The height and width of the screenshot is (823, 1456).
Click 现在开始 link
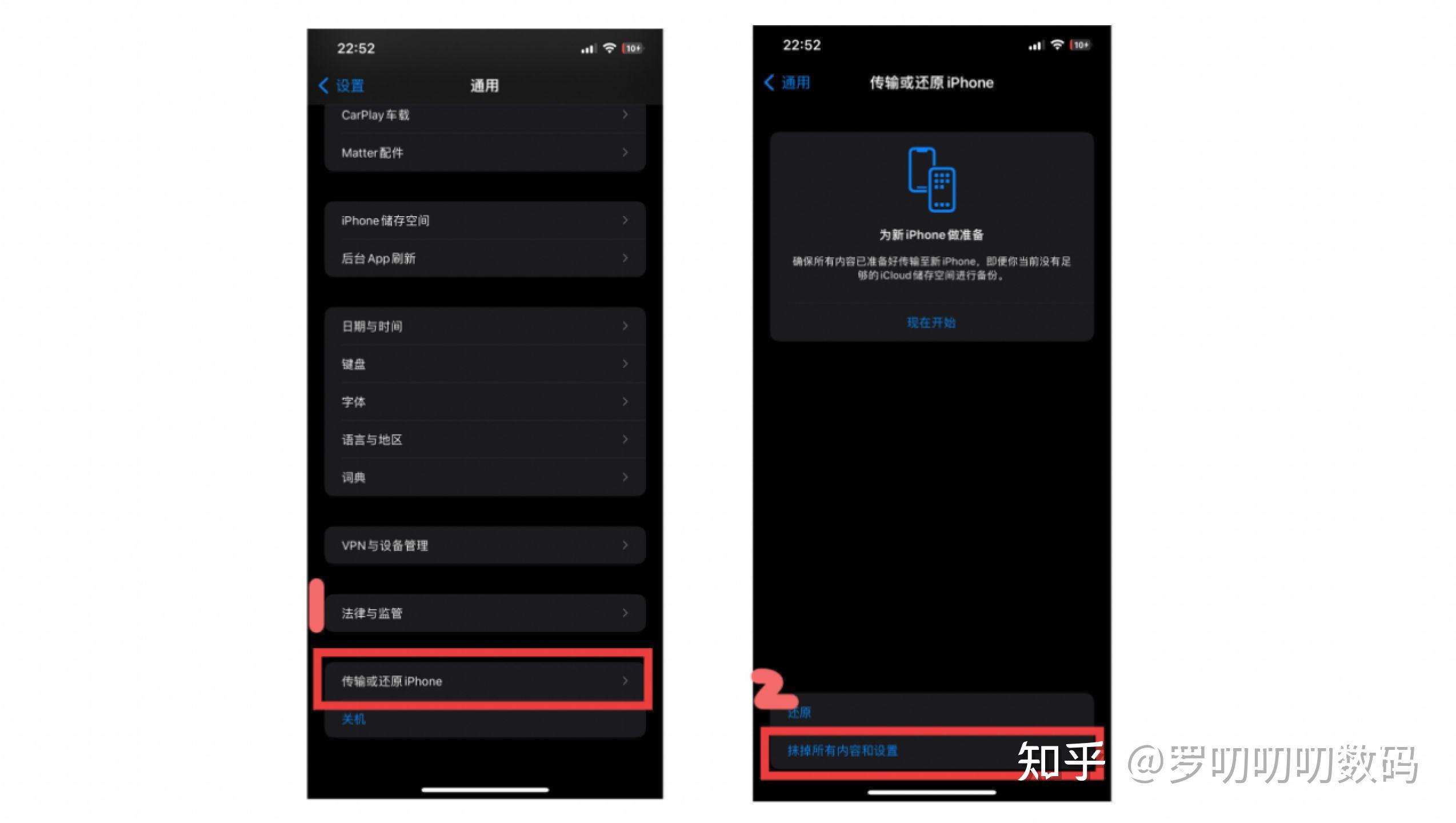click(x=931, y=322)
